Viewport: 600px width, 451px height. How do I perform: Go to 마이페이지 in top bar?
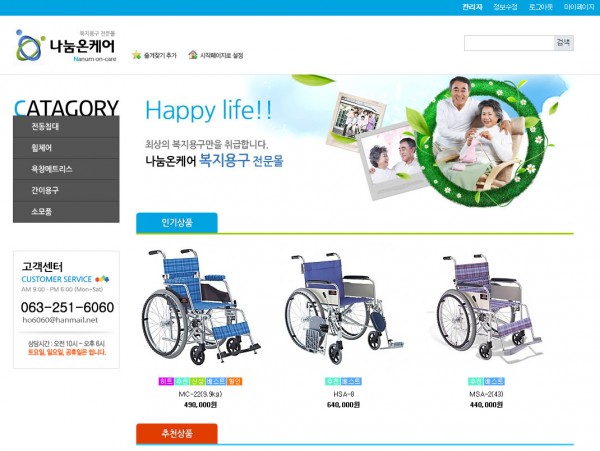coord(579,7)
